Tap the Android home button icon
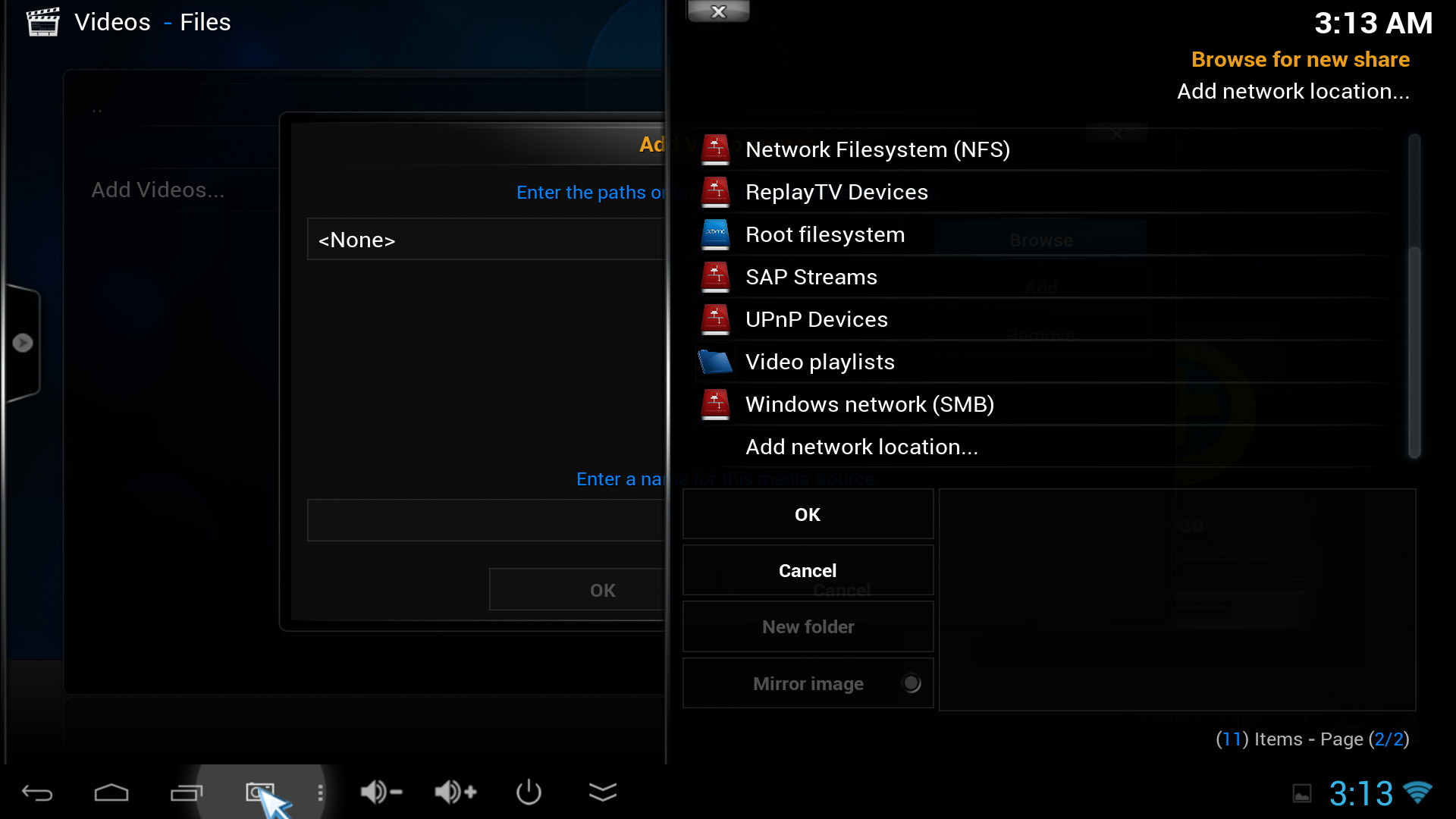Image resolution: width=1456 pixels, height=819 pixels. point(111,792)
